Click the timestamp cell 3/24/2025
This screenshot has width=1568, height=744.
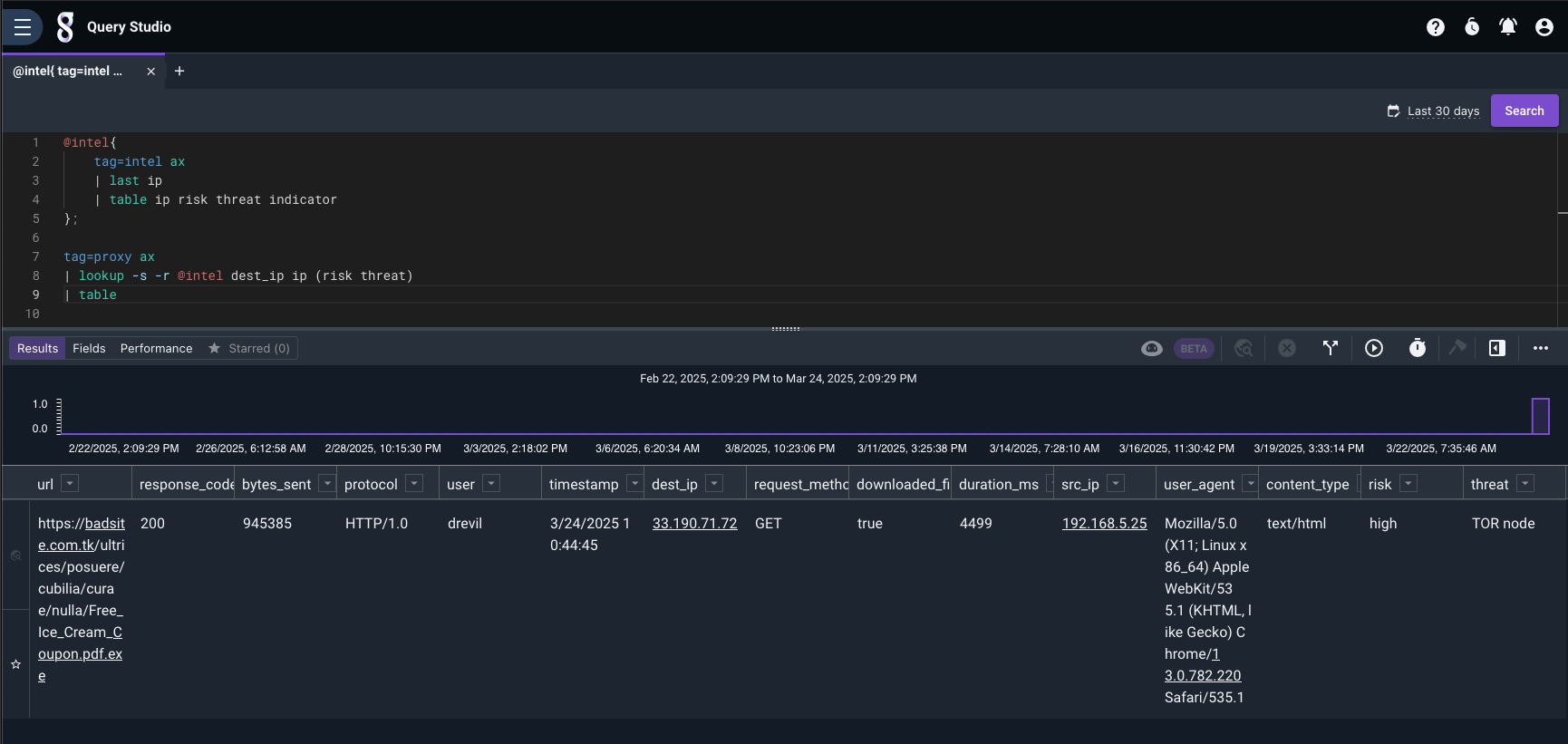click(x=590, y=534)
